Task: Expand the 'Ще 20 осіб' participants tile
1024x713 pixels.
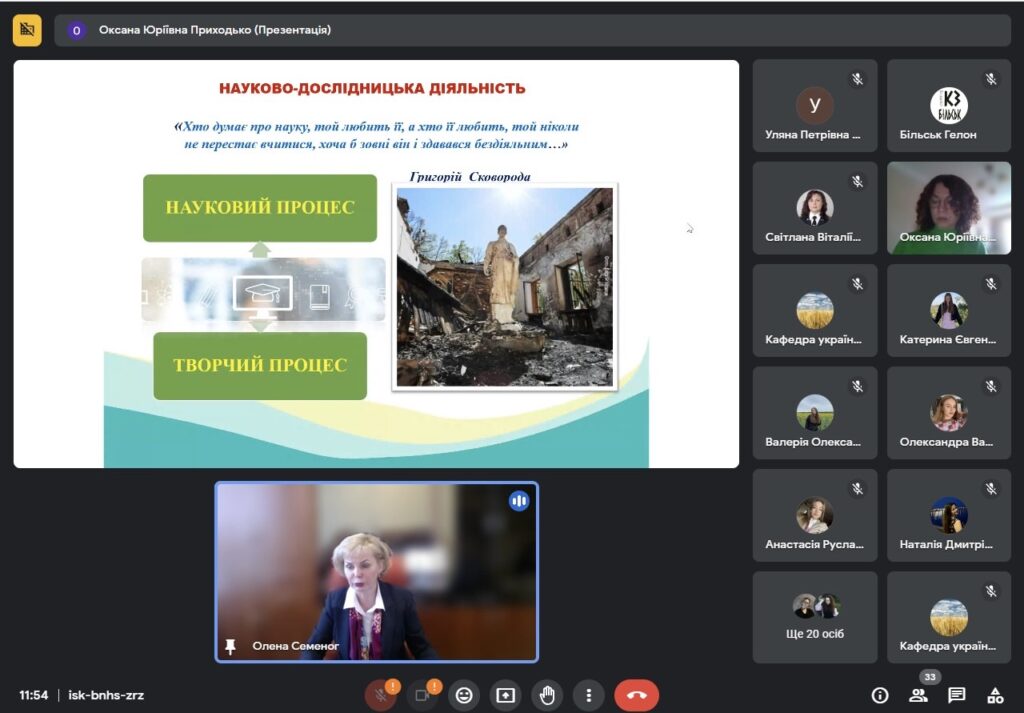Action: coord(814,617)
